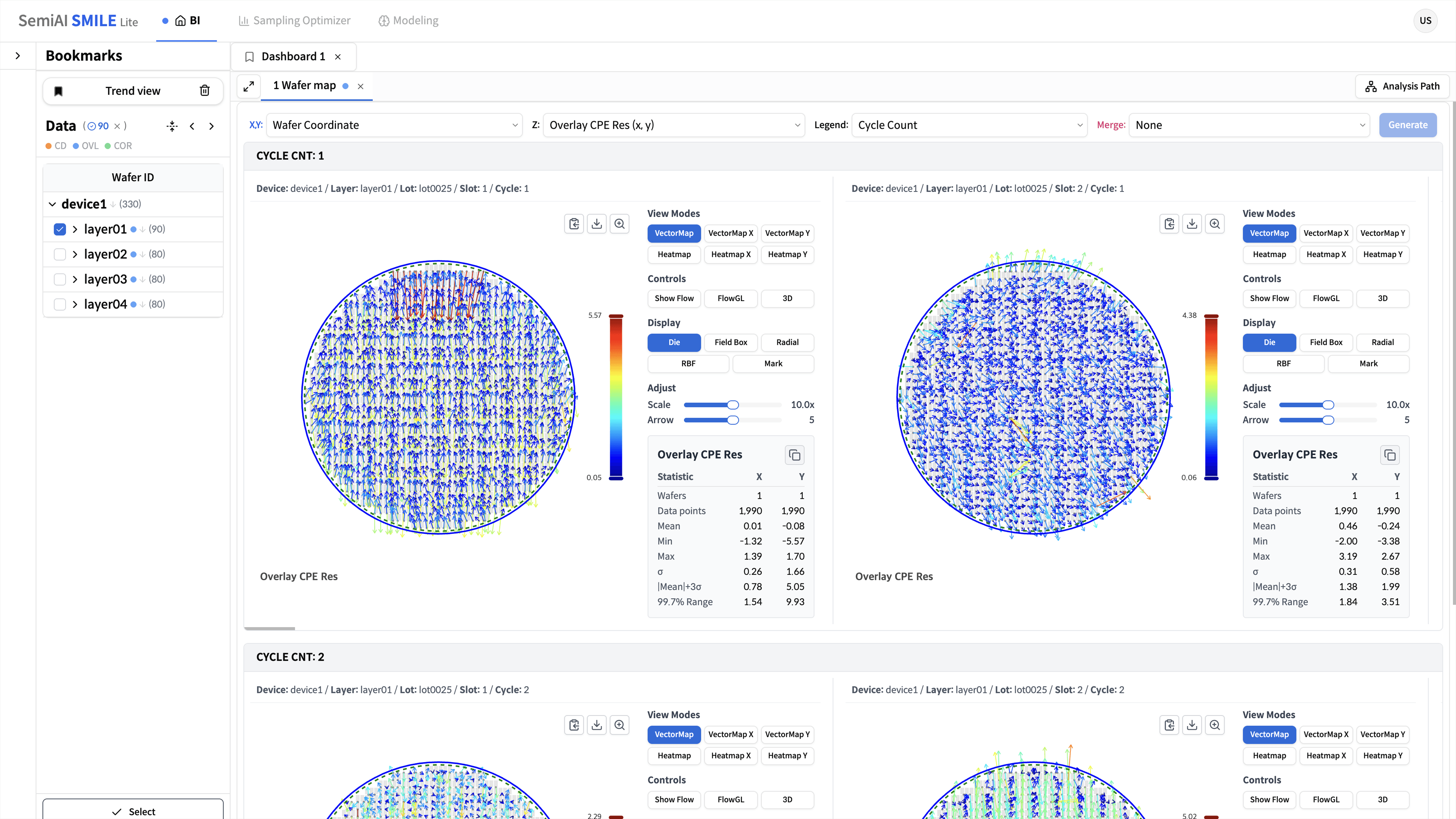
Task: Copy Slot 2 Cycle 1 wafer map to clipboard
Action: 1169,224
